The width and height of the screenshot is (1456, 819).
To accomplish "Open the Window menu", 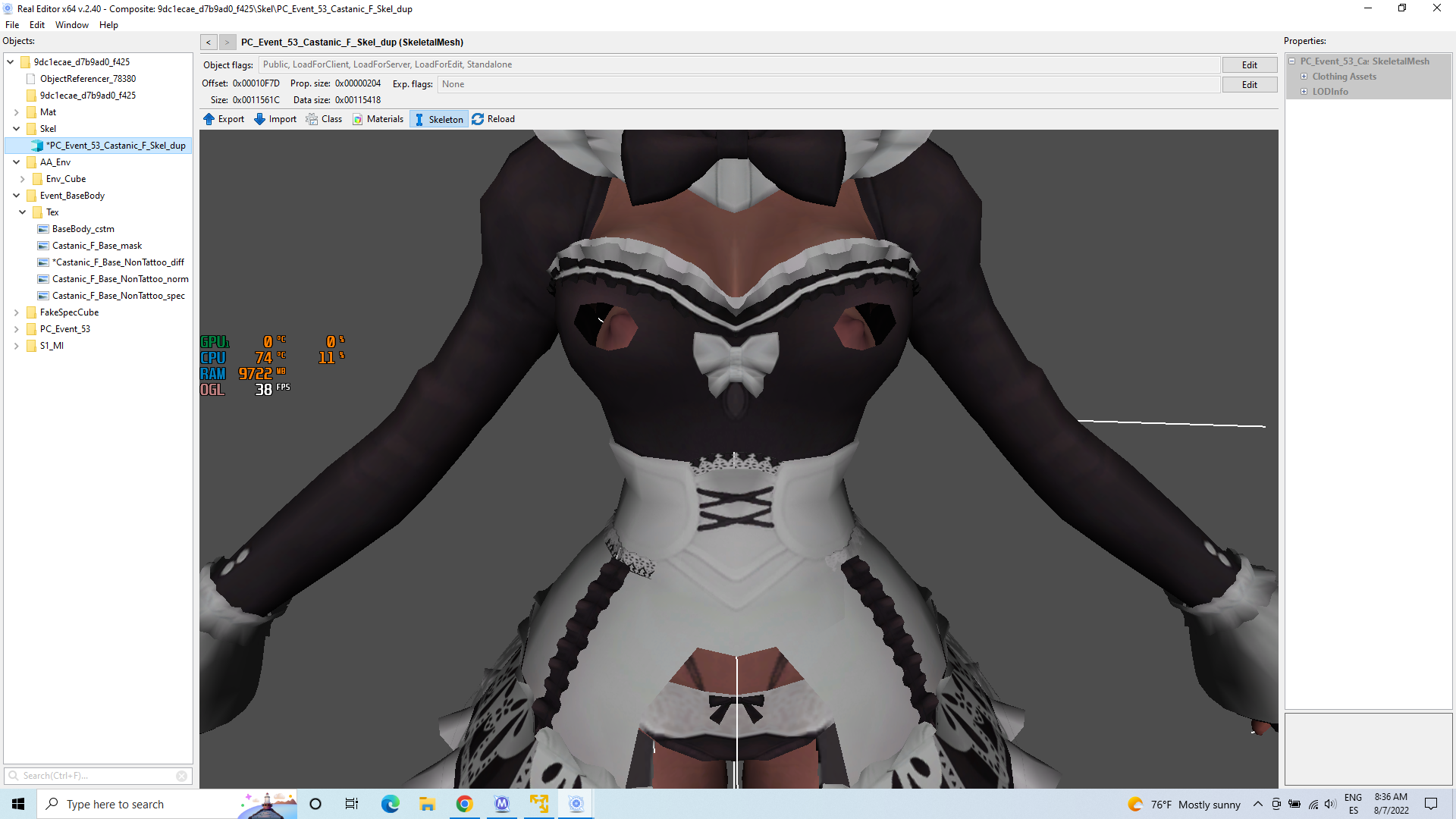I will (71, 25).
